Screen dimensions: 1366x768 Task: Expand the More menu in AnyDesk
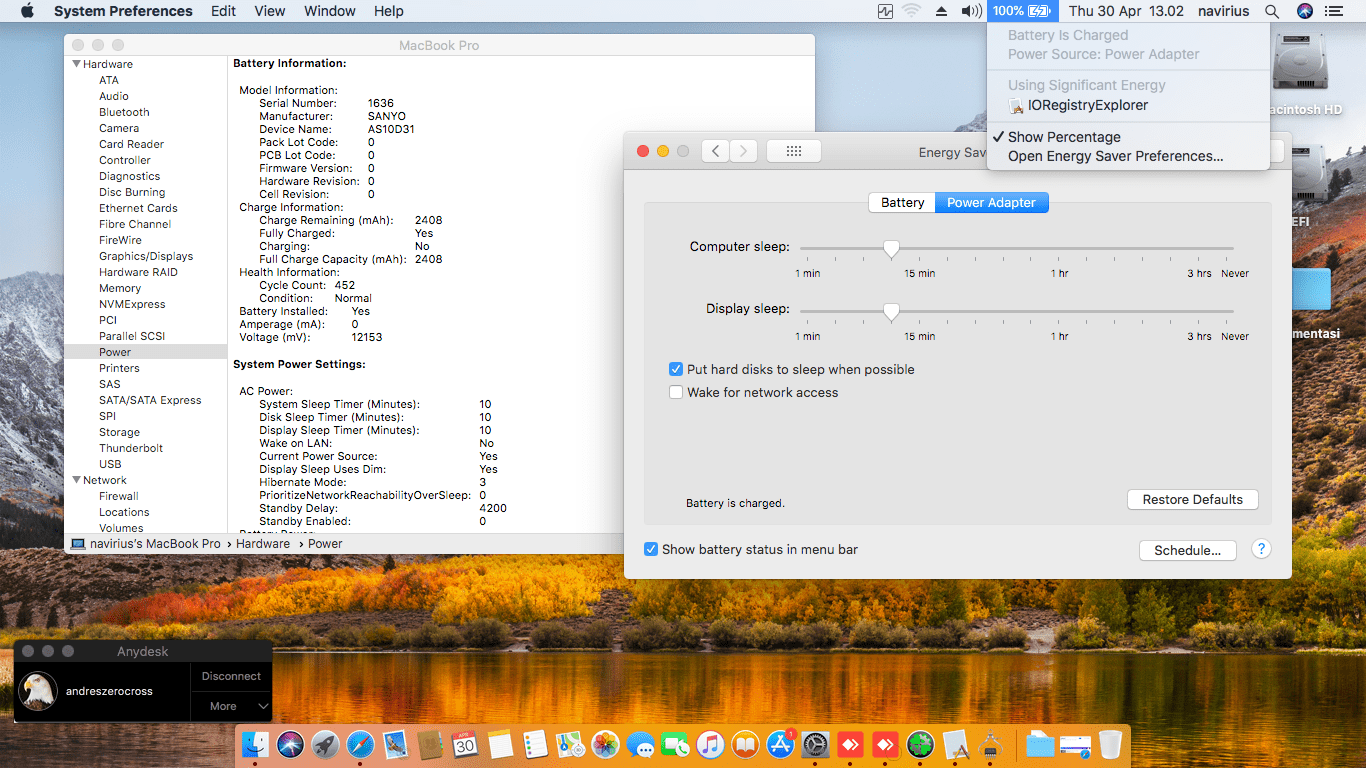231,706
